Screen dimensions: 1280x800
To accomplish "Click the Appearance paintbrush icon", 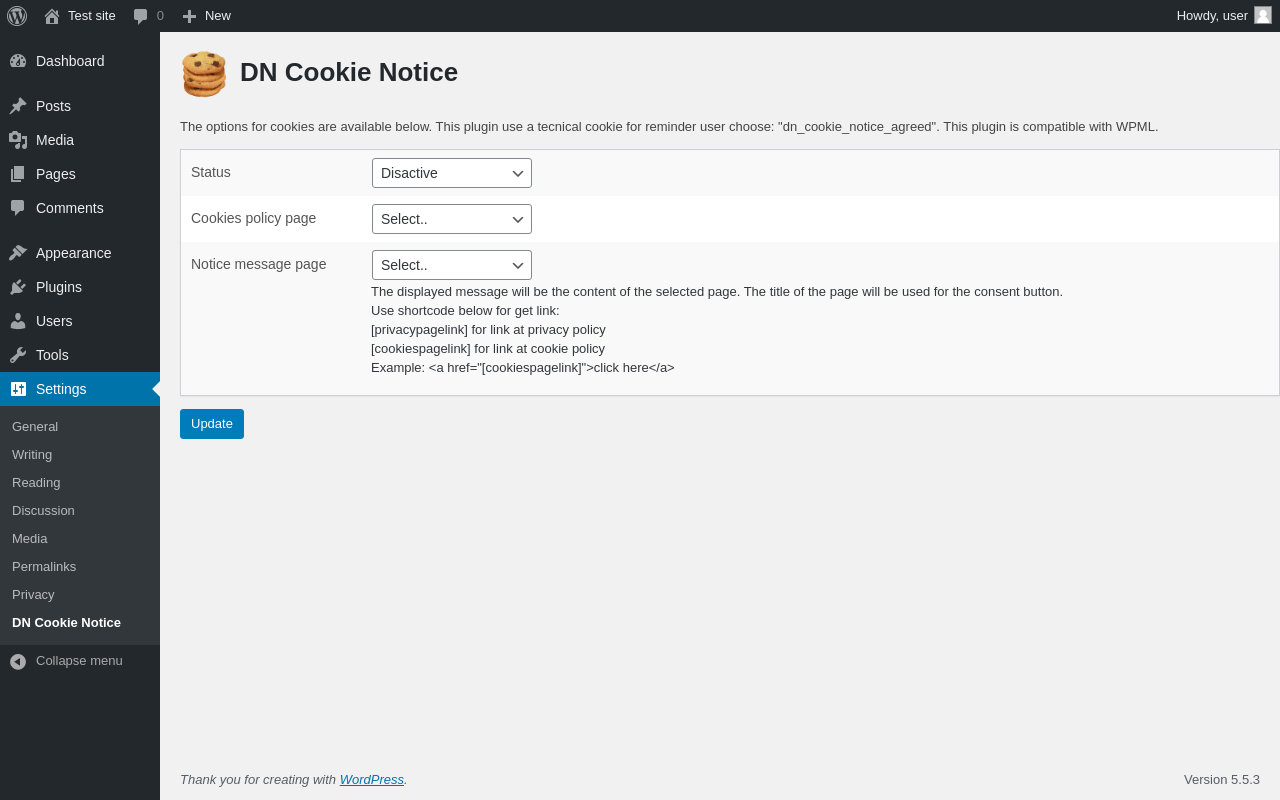I will pyautogui.click(x=18, y=253).
